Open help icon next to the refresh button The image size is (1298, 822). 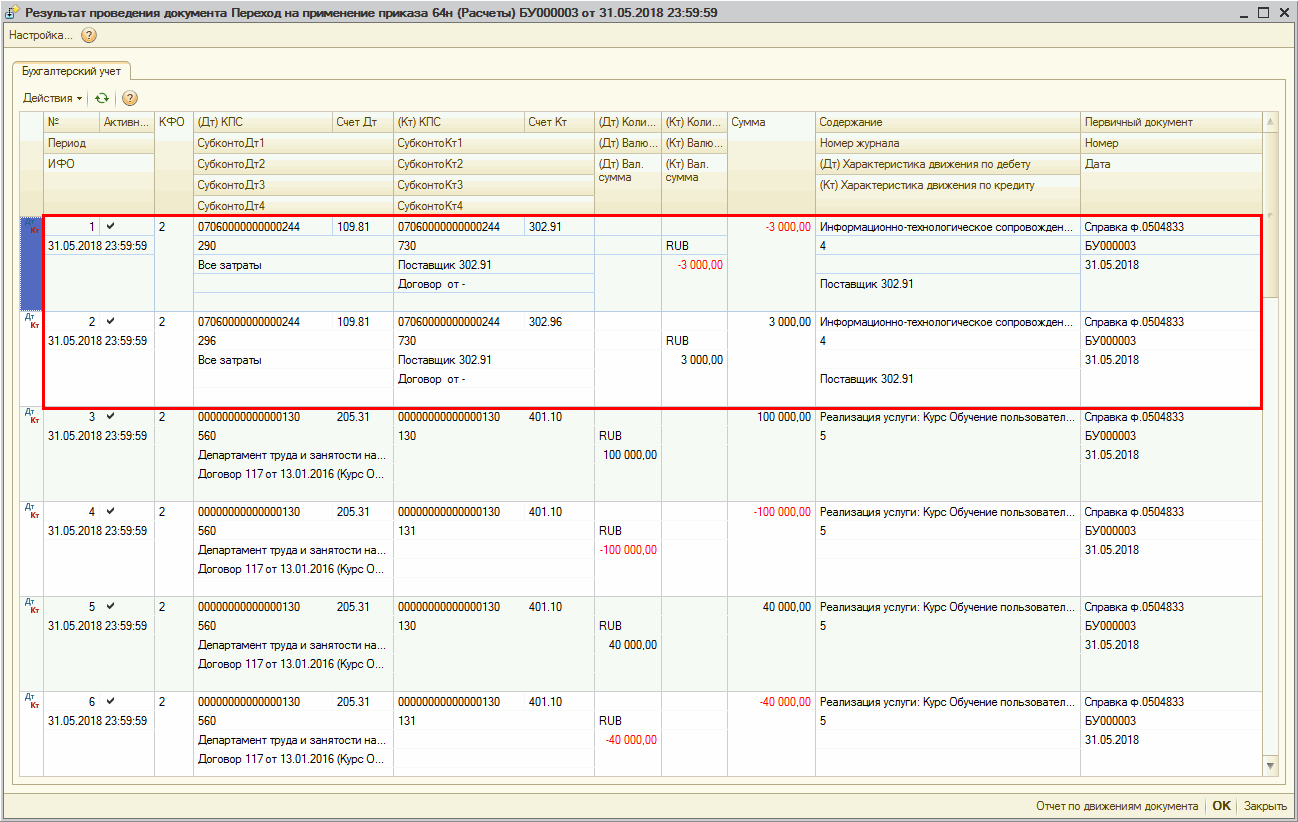tap(130, 98)
